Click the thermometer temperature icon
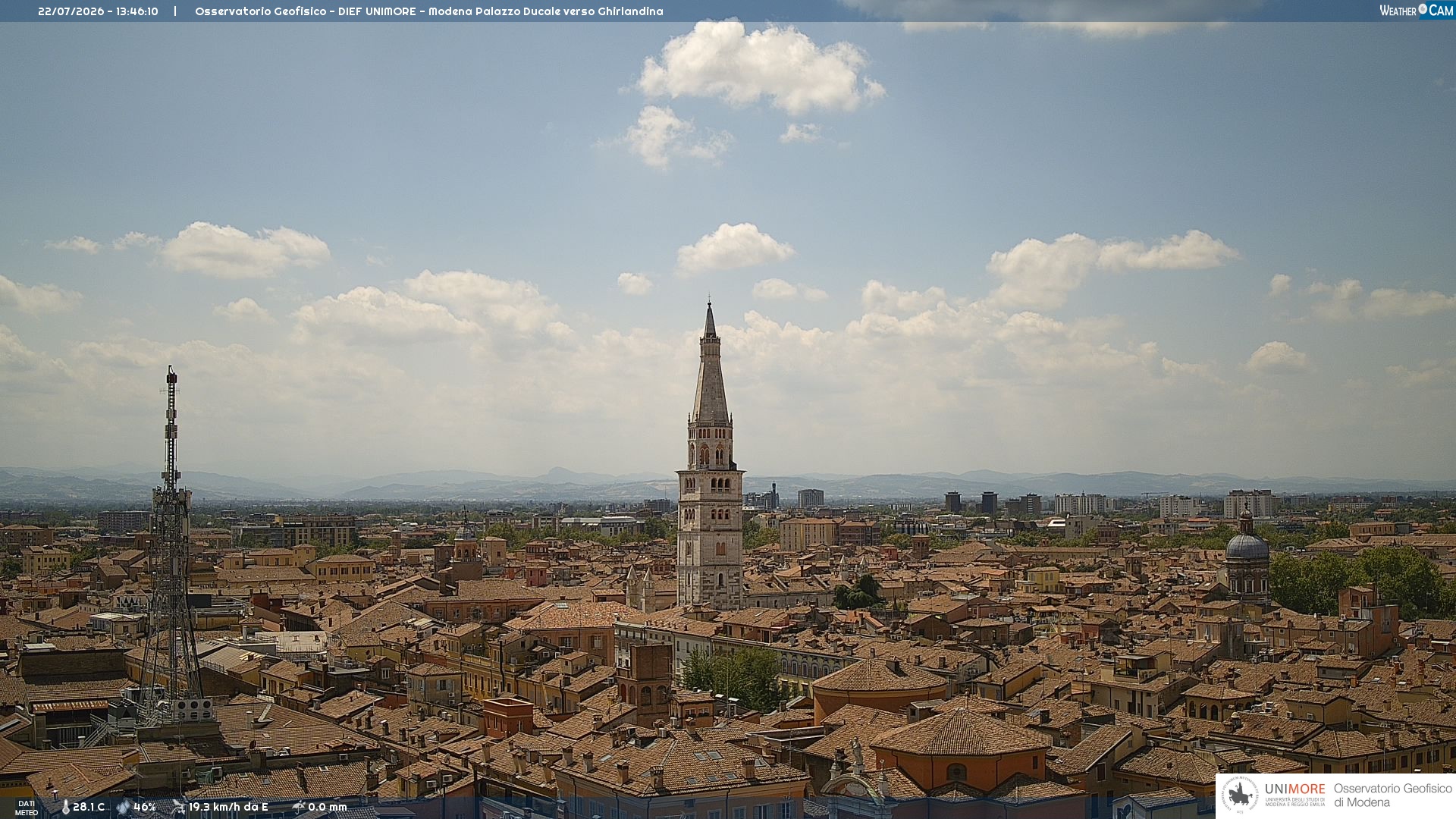Viewport: 1456px width, 819px height. coord(65,807)
